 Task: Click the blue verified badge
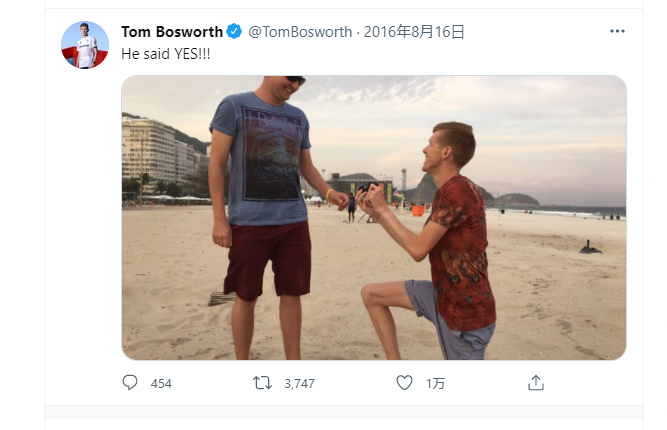[234, 32]
